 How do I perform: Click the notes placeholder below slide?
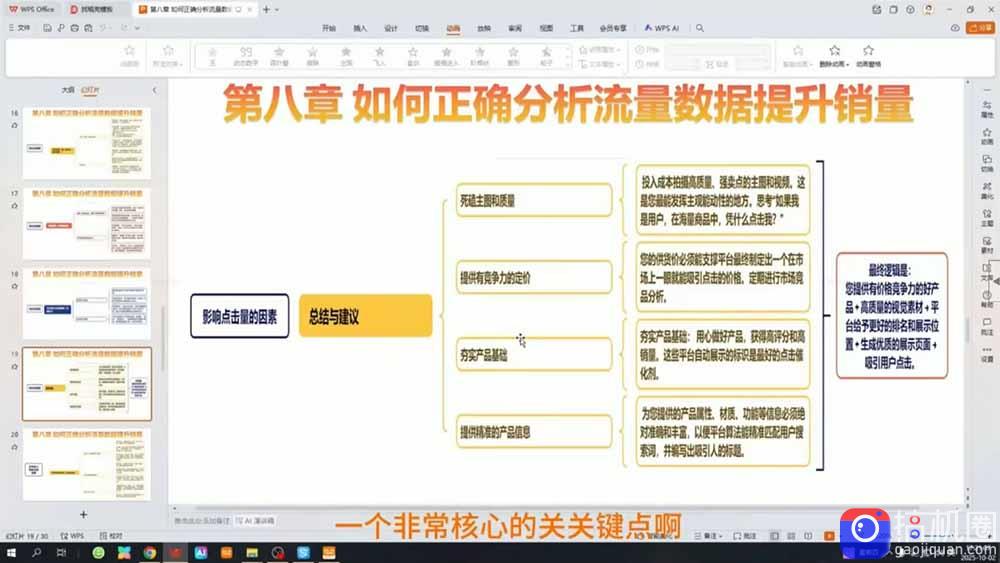pyautogui.click(x=202, y=521)
